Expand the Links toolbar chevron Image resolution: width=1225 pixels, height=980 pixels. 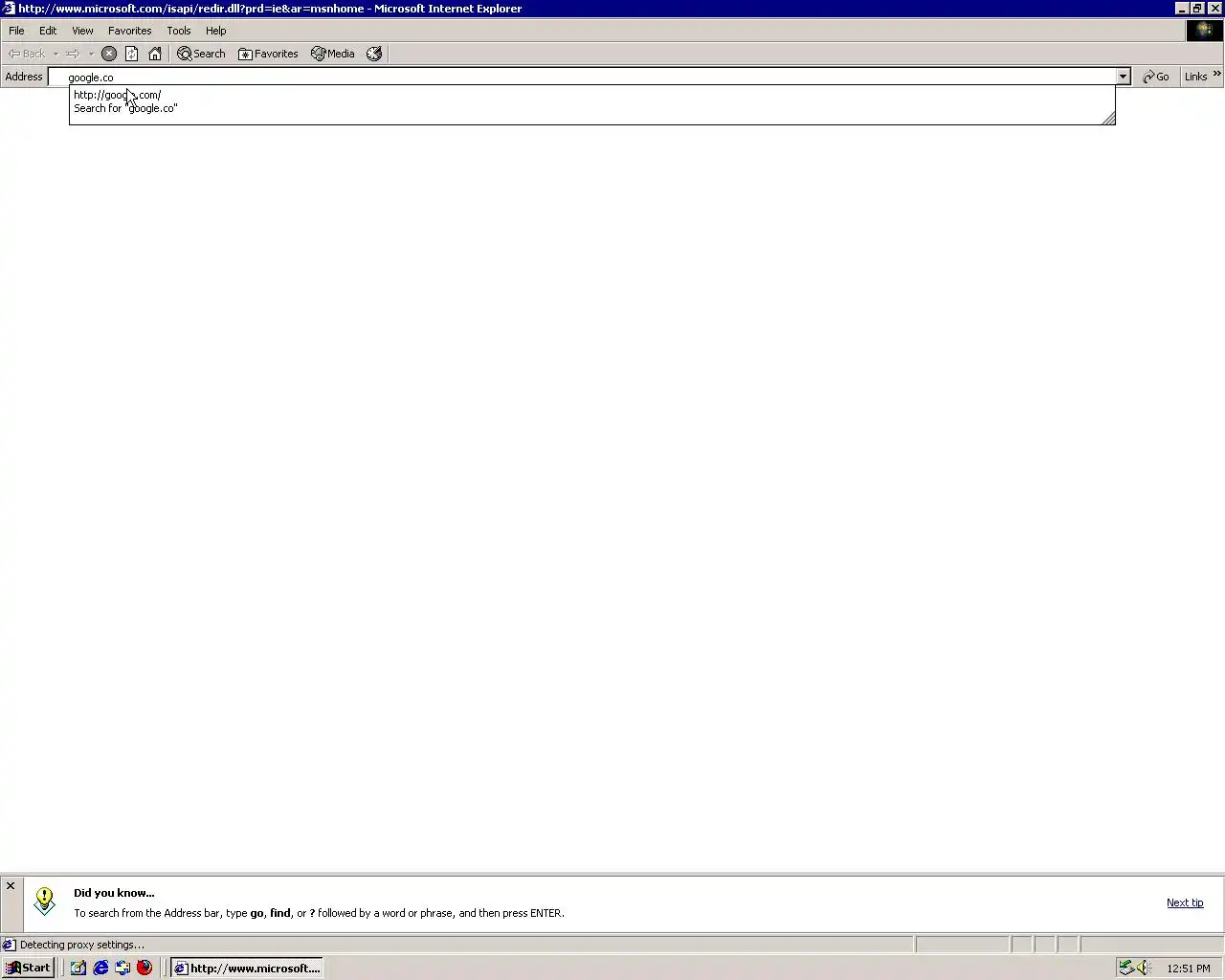tap(1217, 74)
